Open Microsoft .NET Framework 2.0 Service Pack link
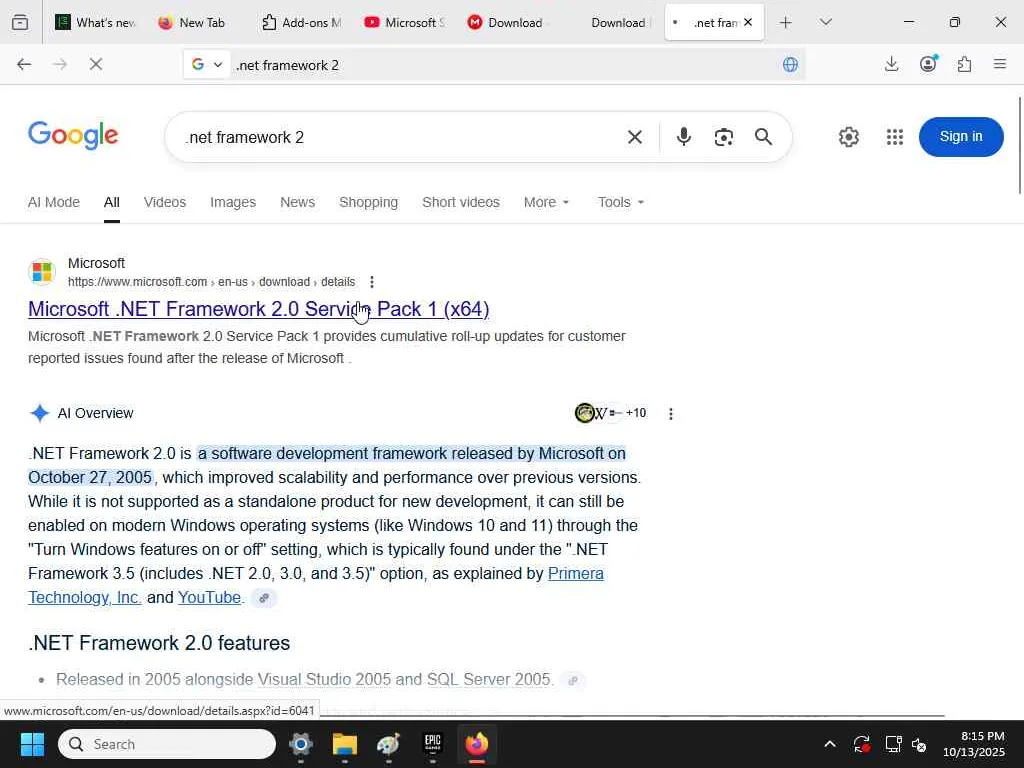Viewport: 1024px width, 768px height. tap(259, 309)
